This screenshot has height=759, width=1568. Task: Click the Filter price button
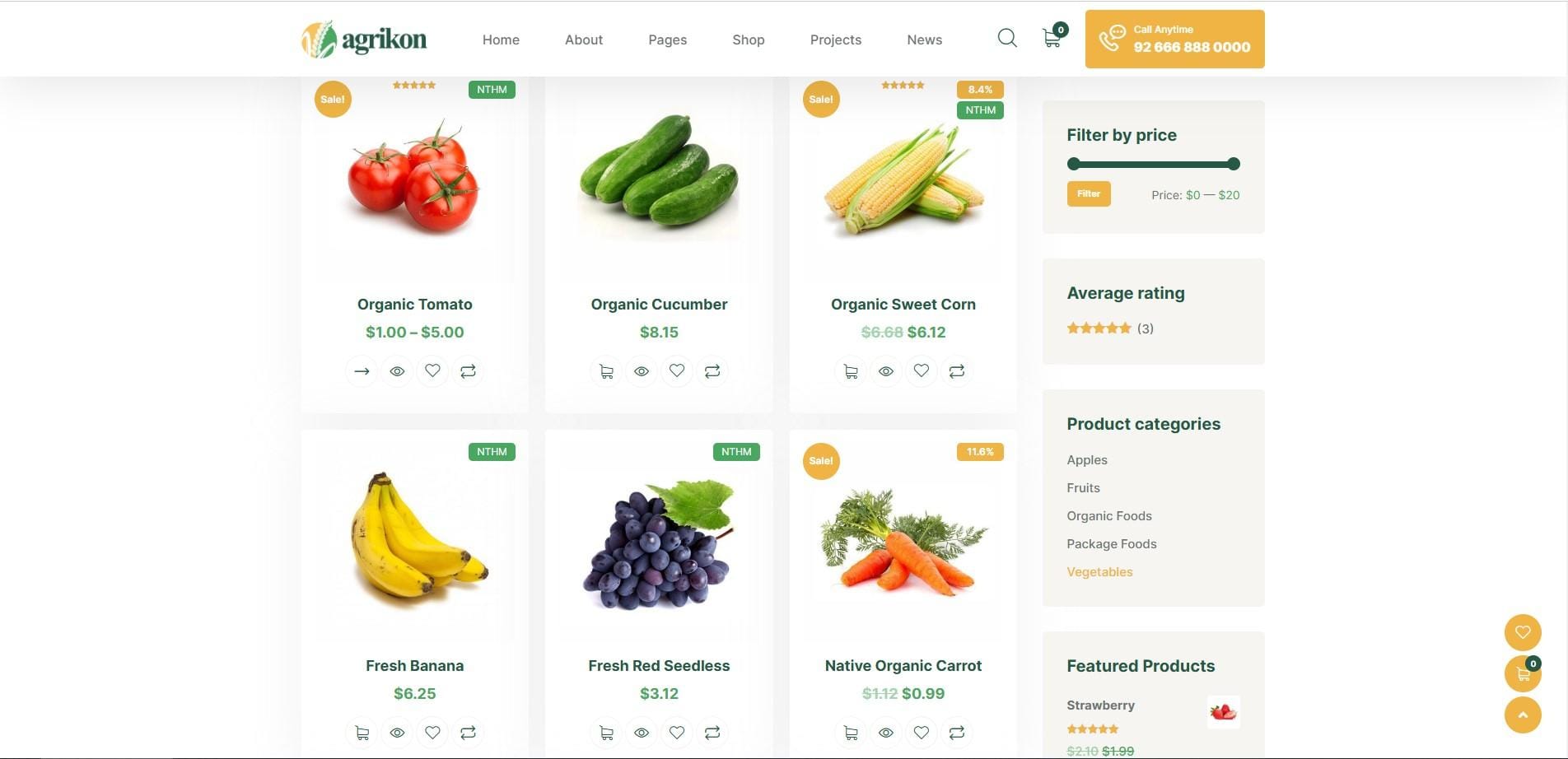click(1089, 193)
